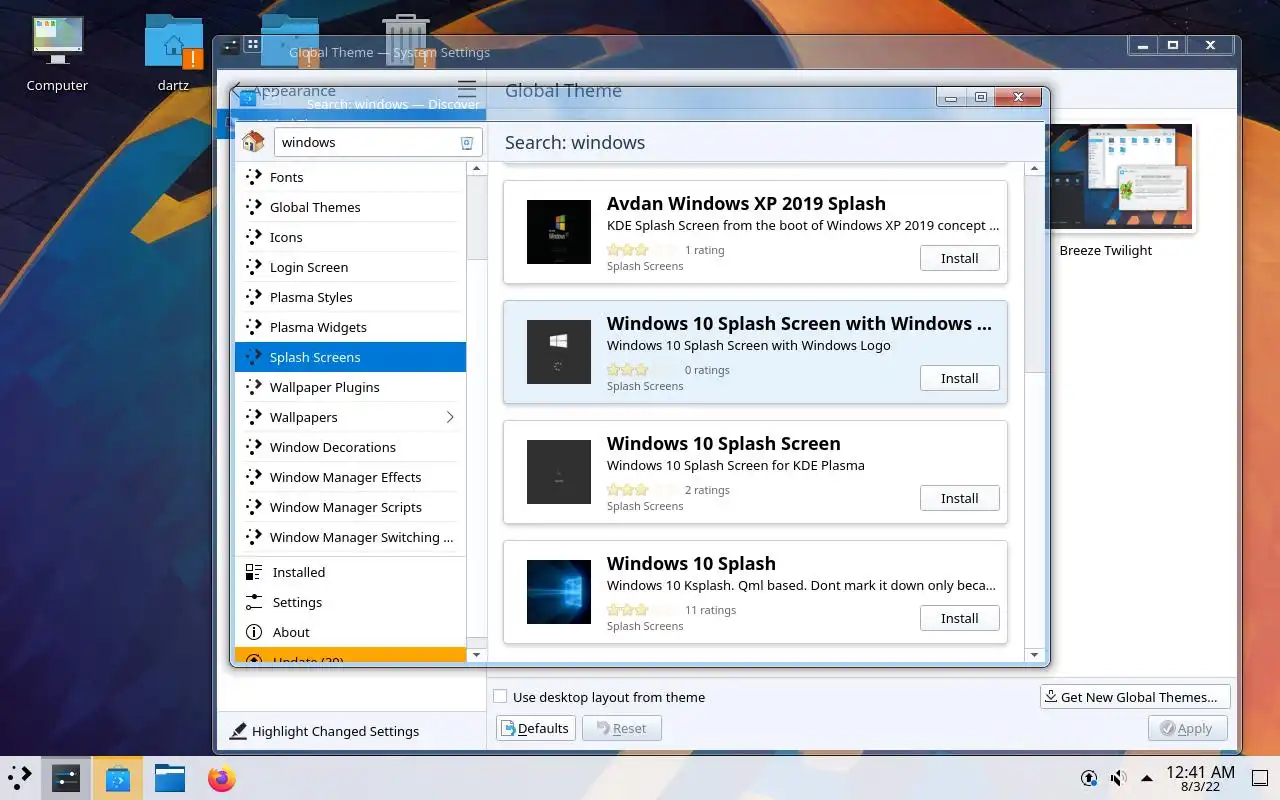Click the 'Search: windows' header text
The height and width of the screenshot is (800, 1280).
pos(575,142)
